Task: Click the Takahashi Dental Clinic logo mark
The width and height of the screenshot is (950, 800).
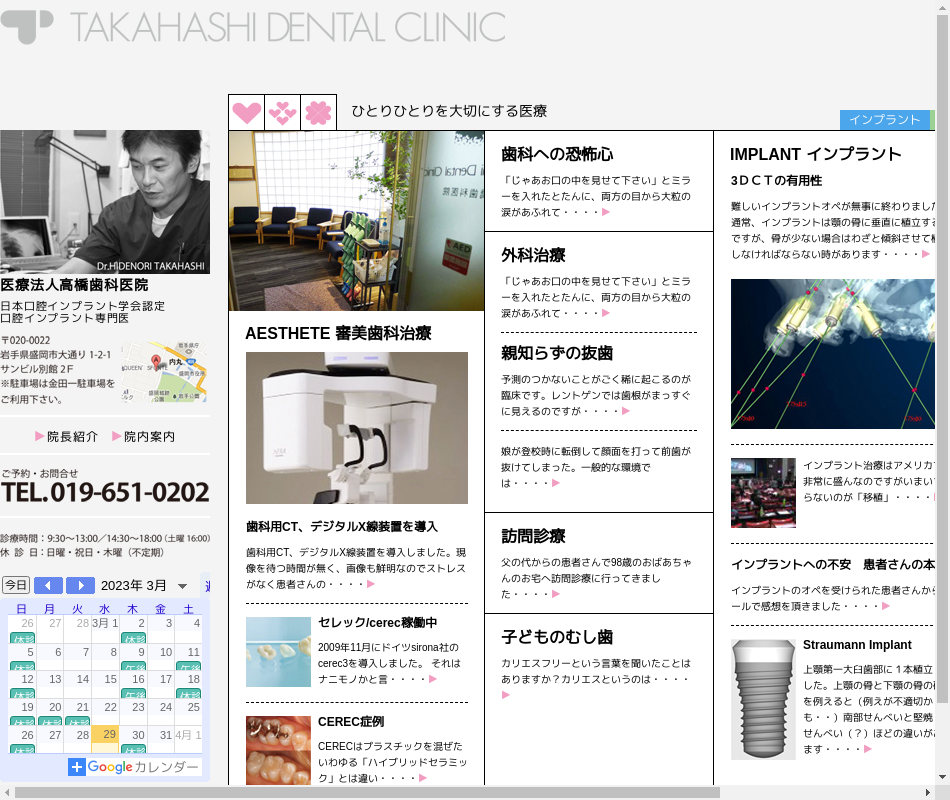Action: (x=27, y=27)
